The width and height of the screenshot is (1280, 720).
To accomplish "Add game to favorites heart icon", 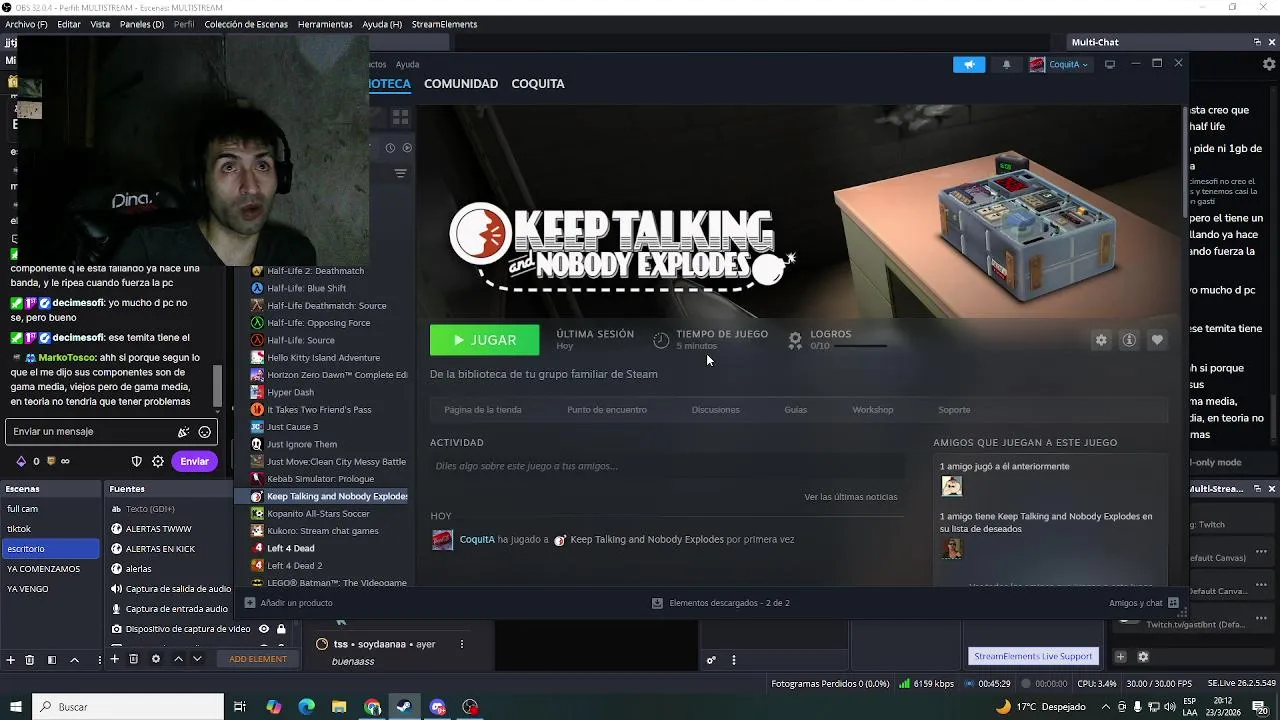I will (x=1157, y=340).
